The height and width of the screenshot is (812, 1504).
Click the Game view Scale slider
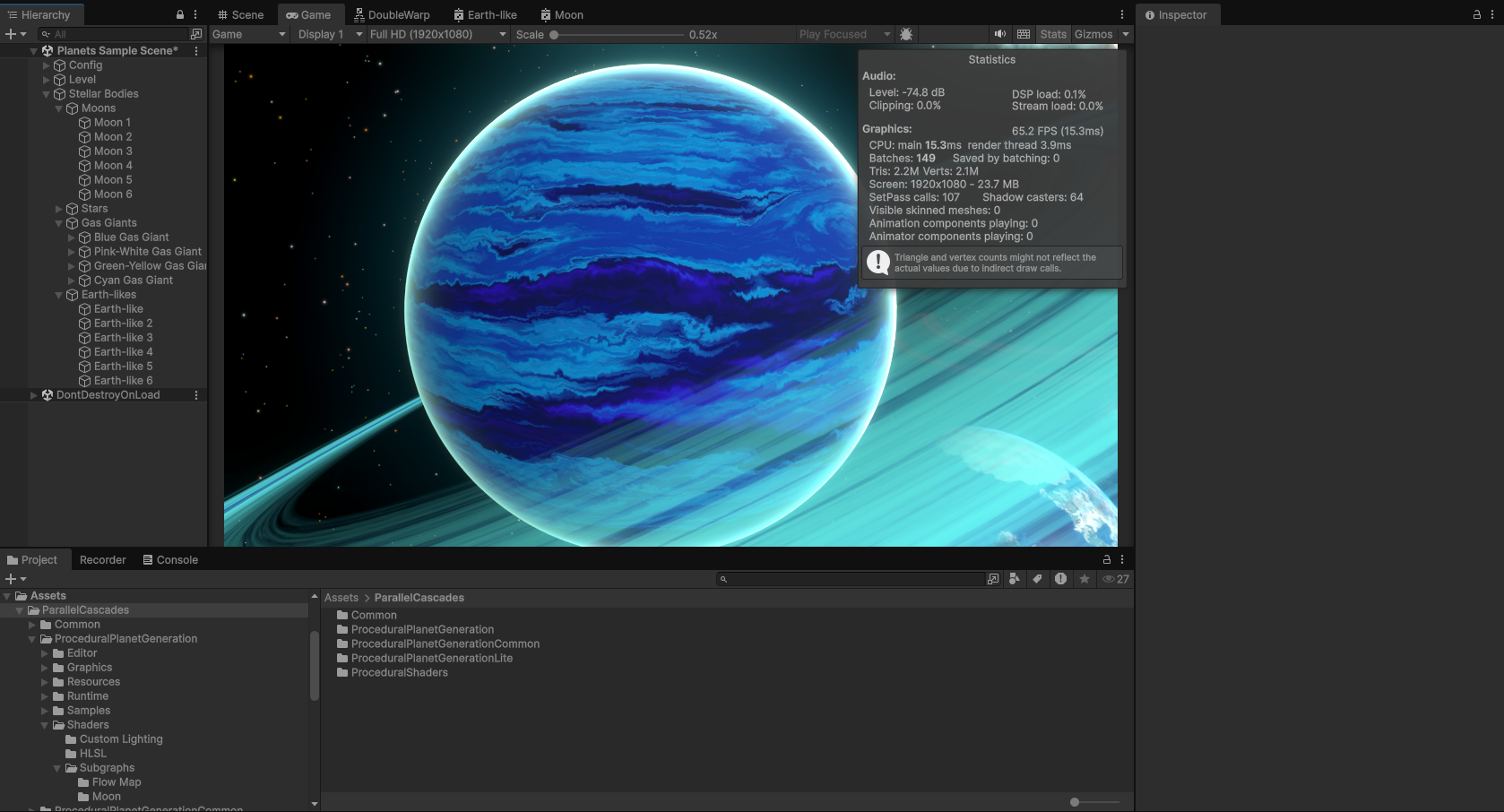pyautogui.click(x=618, y=35)
